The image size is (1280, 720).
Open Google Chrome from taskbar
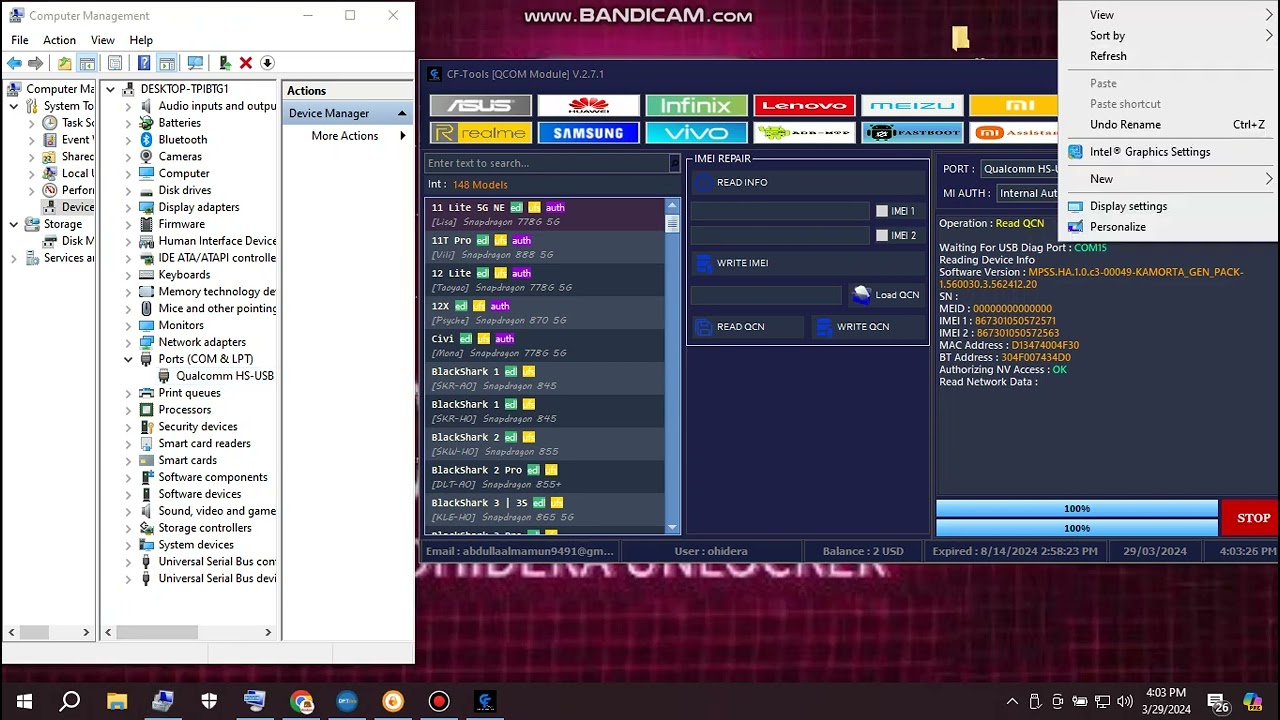pos(301,701)
